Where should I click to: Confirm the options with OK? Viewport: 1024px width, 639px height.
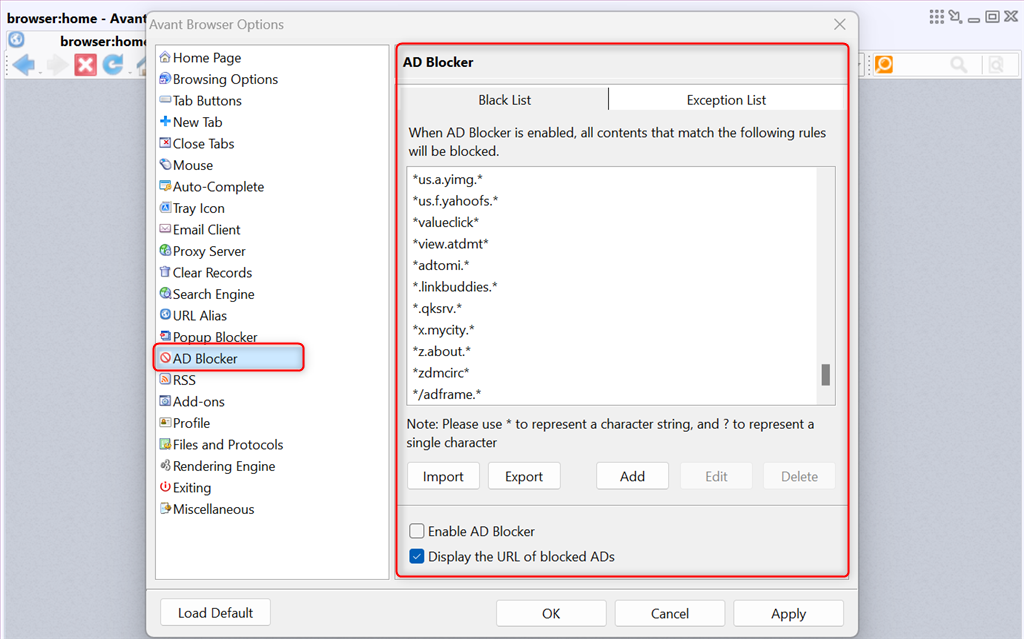point(551,614)
